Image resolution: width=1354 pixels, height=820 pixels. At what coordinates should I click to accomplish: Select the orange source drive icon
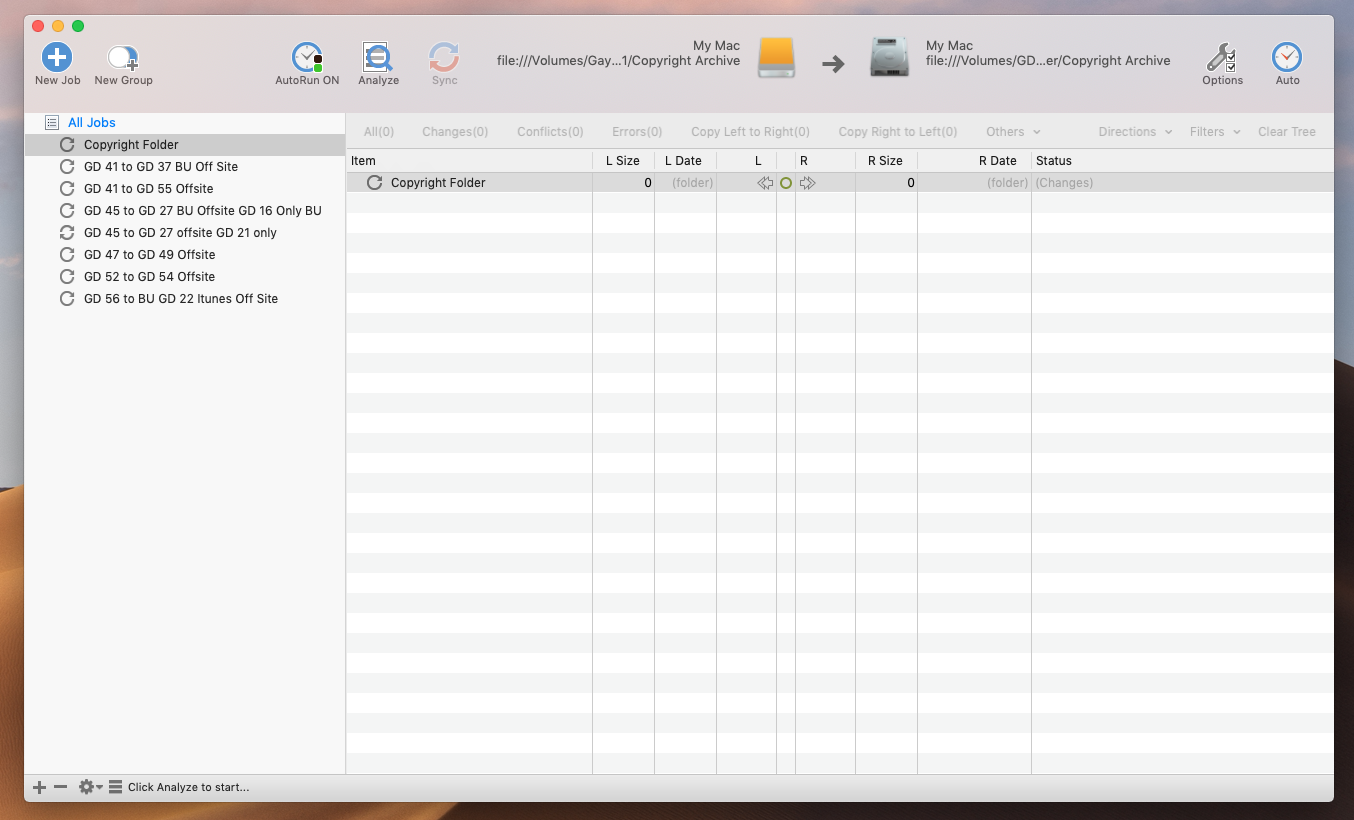point(777,58)
